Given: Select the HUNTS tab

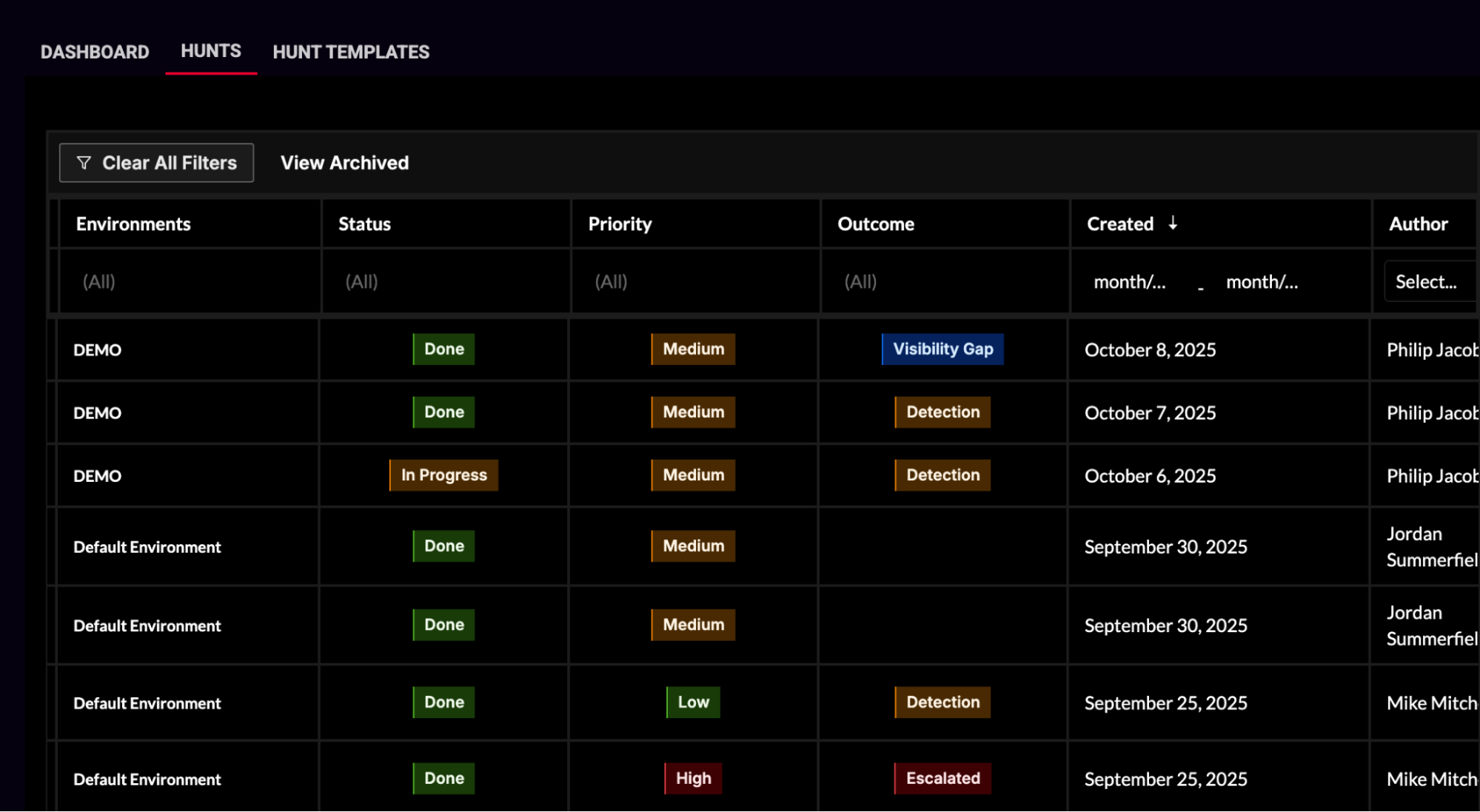Looking at the screenshot, I should (211, 51).
